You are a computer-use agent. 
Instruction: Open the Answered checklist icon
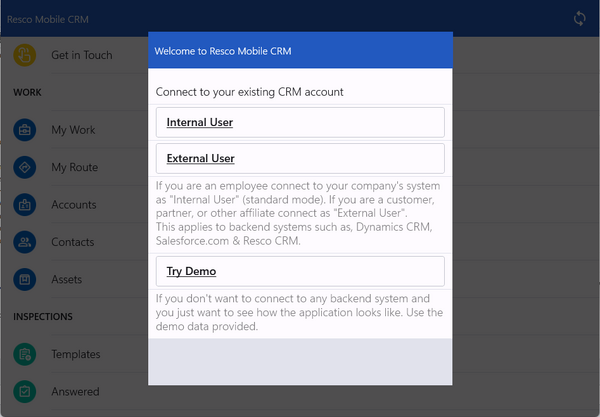pos(24,392)
